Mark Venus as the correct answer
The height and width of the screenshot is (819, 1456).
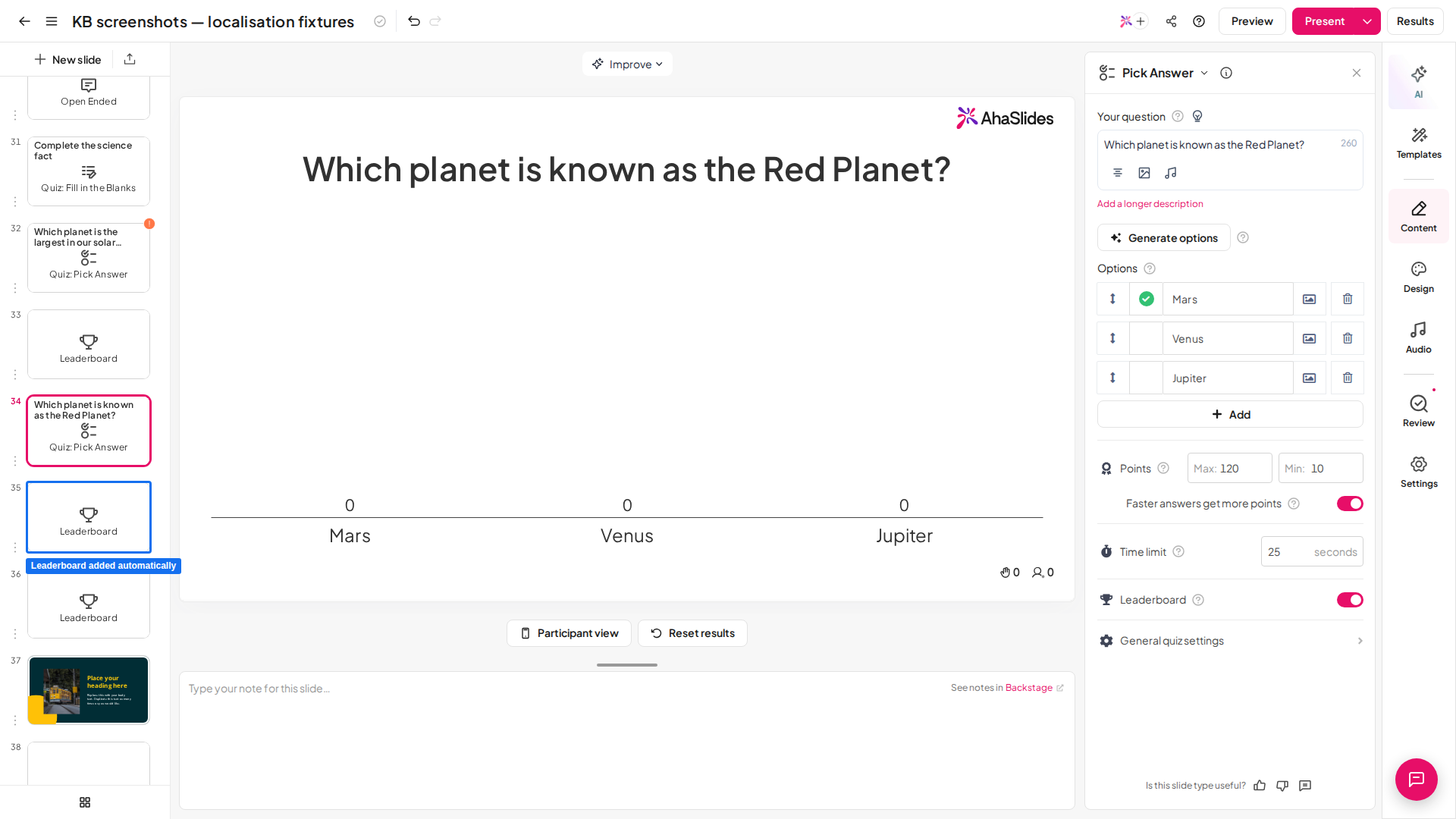(1147, 338)
